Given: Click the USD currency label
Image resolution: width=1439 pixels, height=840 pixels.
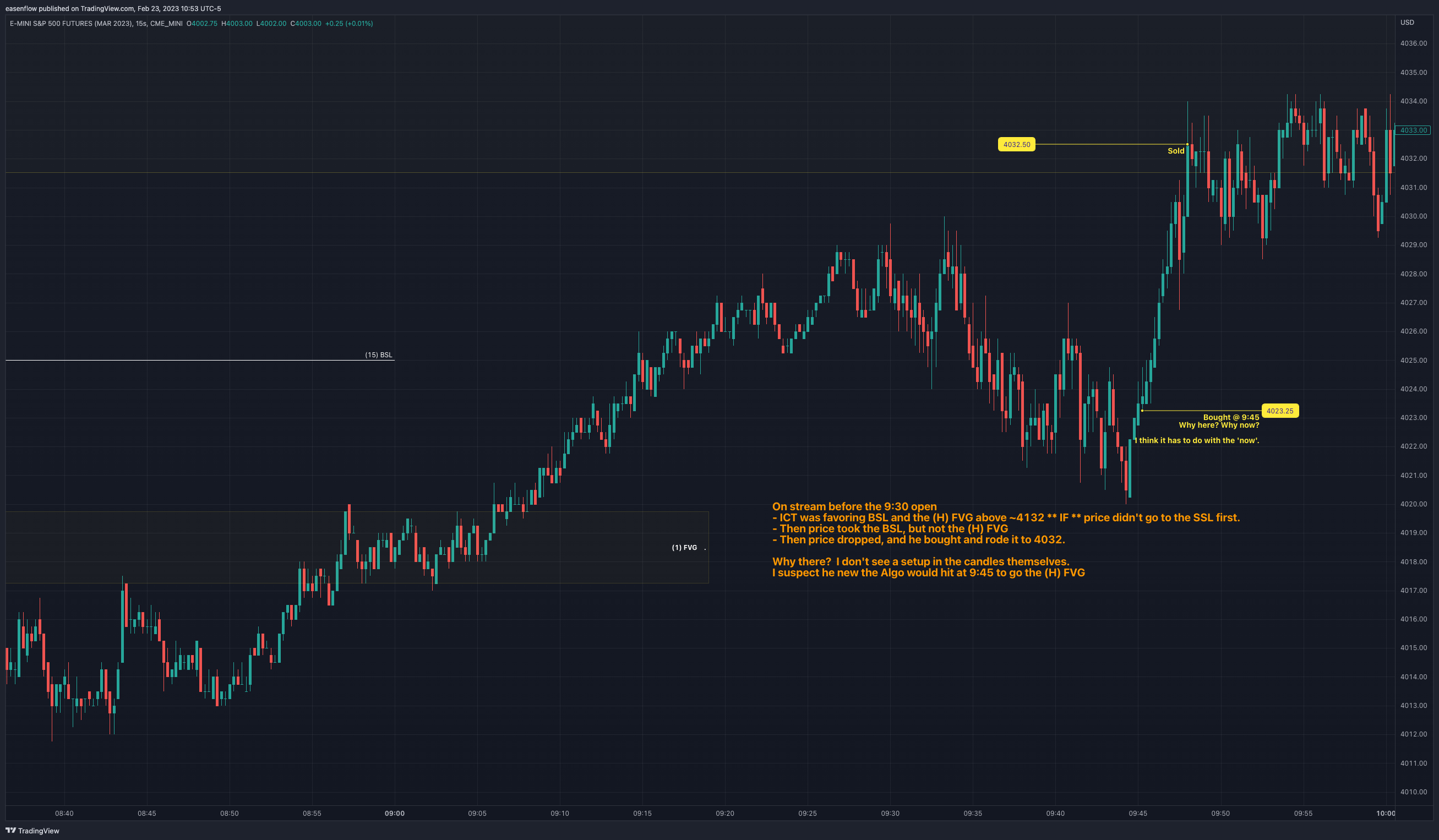Looking at the screenshot, I should pyautogui.click(x=1407, y=22).
